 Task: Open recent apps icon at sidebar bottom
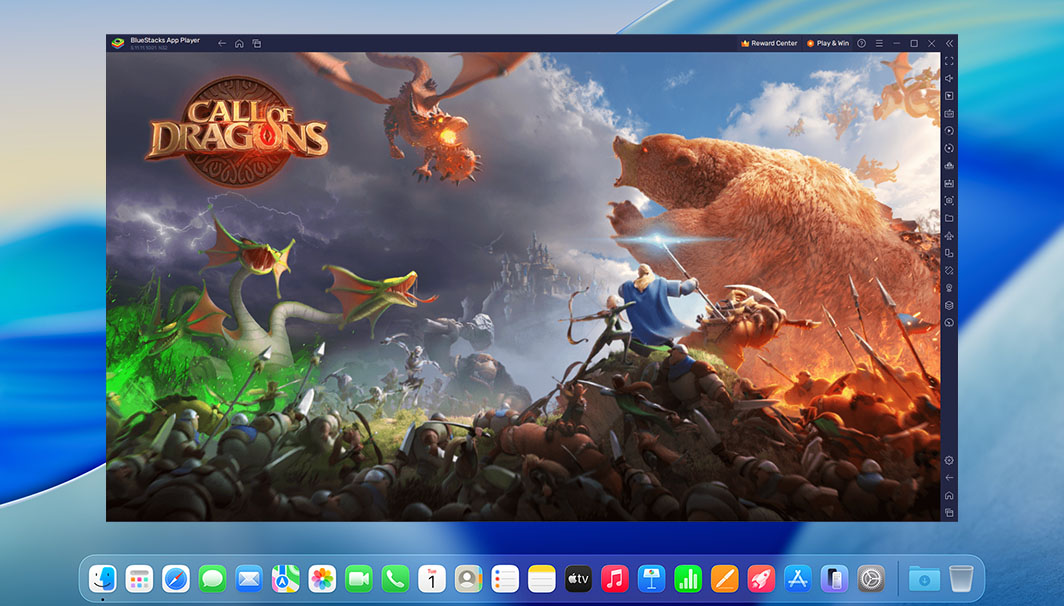point(949,513)
